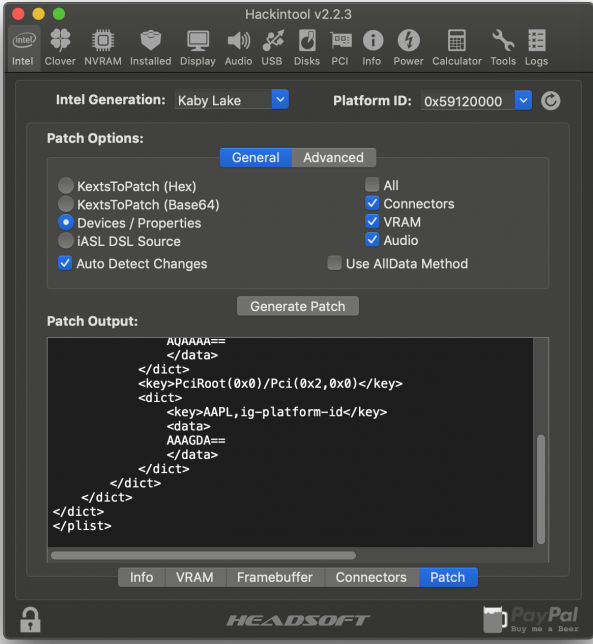Show Installed kexts section
593x644 pixels.
(x=151, y=48)
